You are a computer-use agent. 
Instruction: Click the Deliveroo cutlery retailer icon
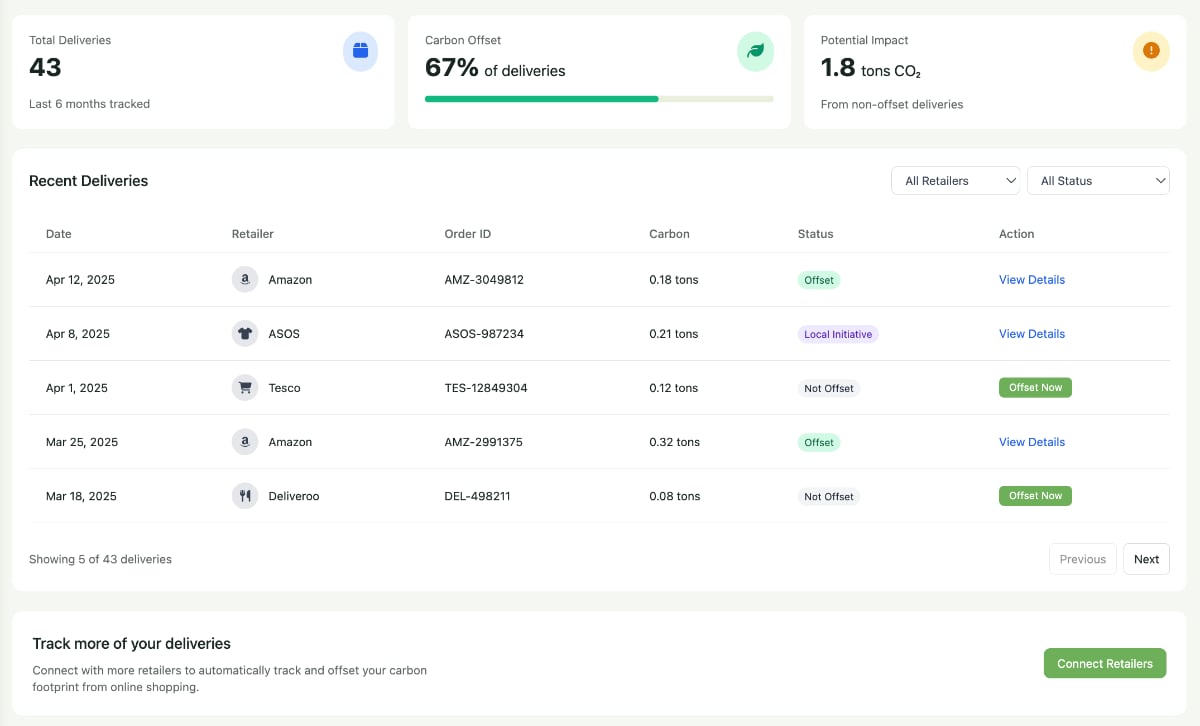click(245, 495)
